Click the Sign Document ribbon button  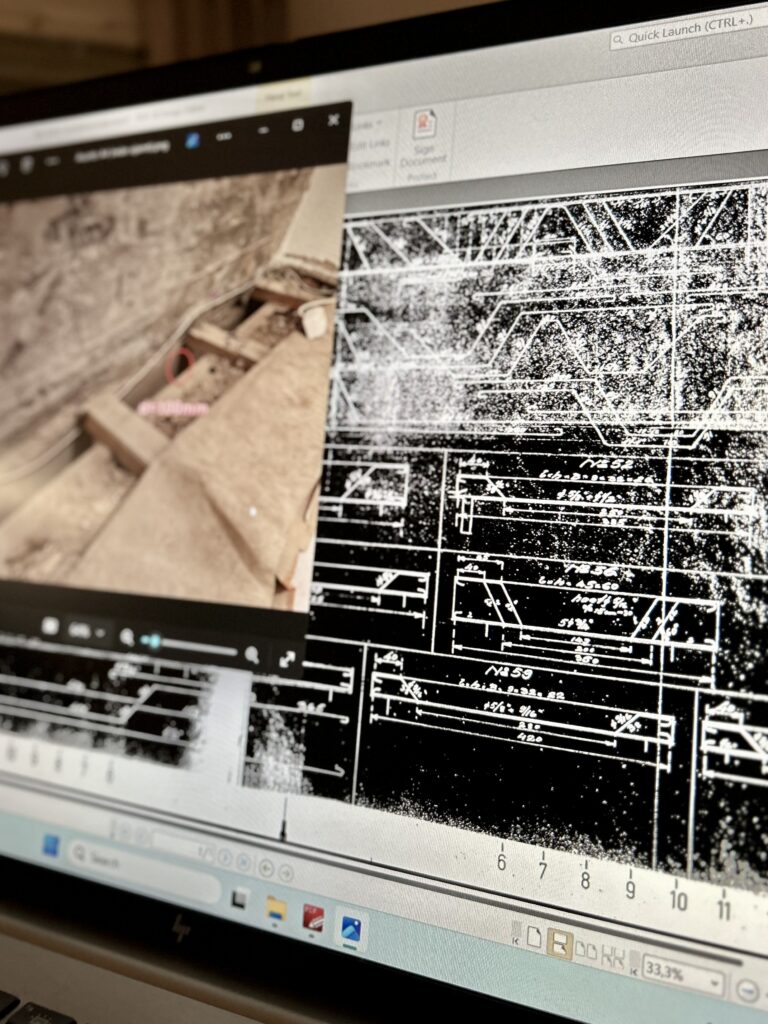tap(424, 140)
